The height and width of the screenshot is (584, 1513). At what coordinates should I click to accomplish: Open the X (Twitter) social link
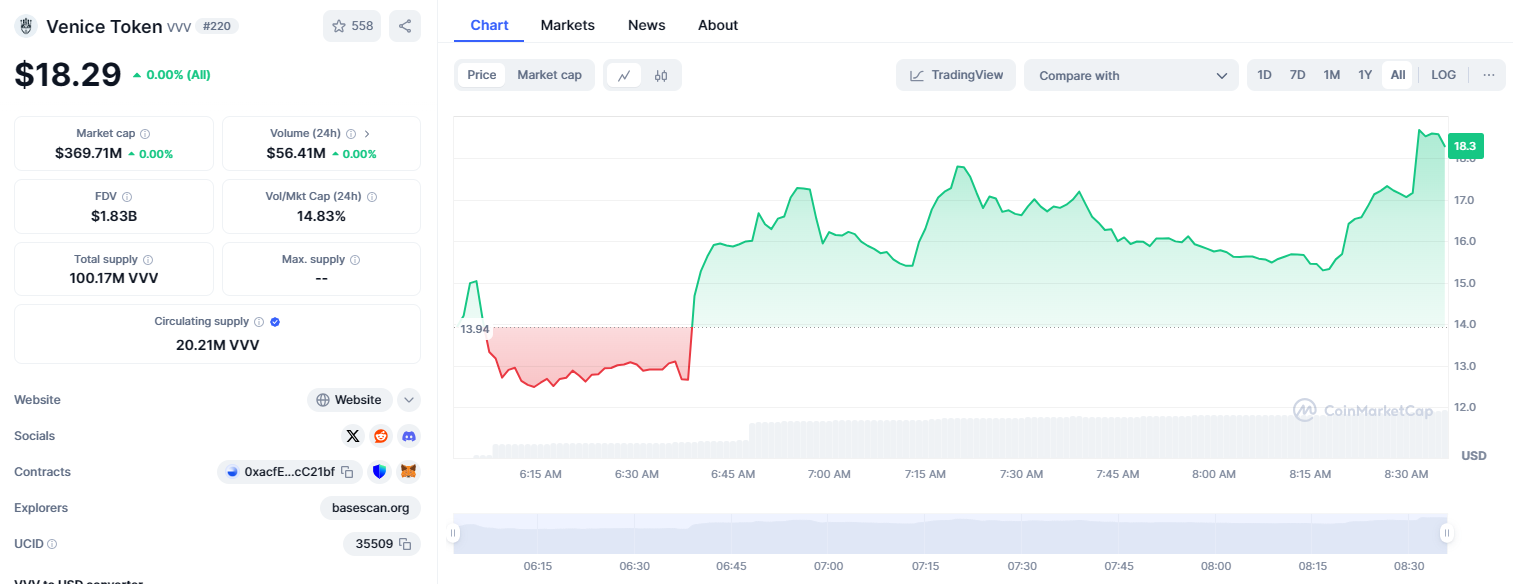[x=352, y=436]
